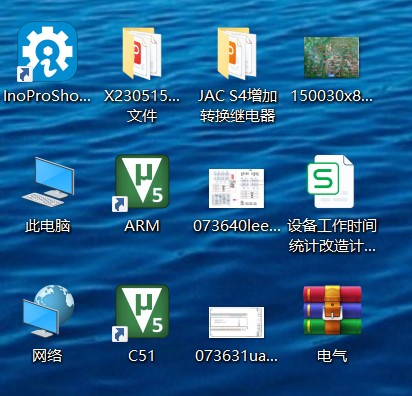This screenshot has width=412, height=396.
Task: Open the 电气 WinRAR archive icon
Action: click(x=332, y=310)
